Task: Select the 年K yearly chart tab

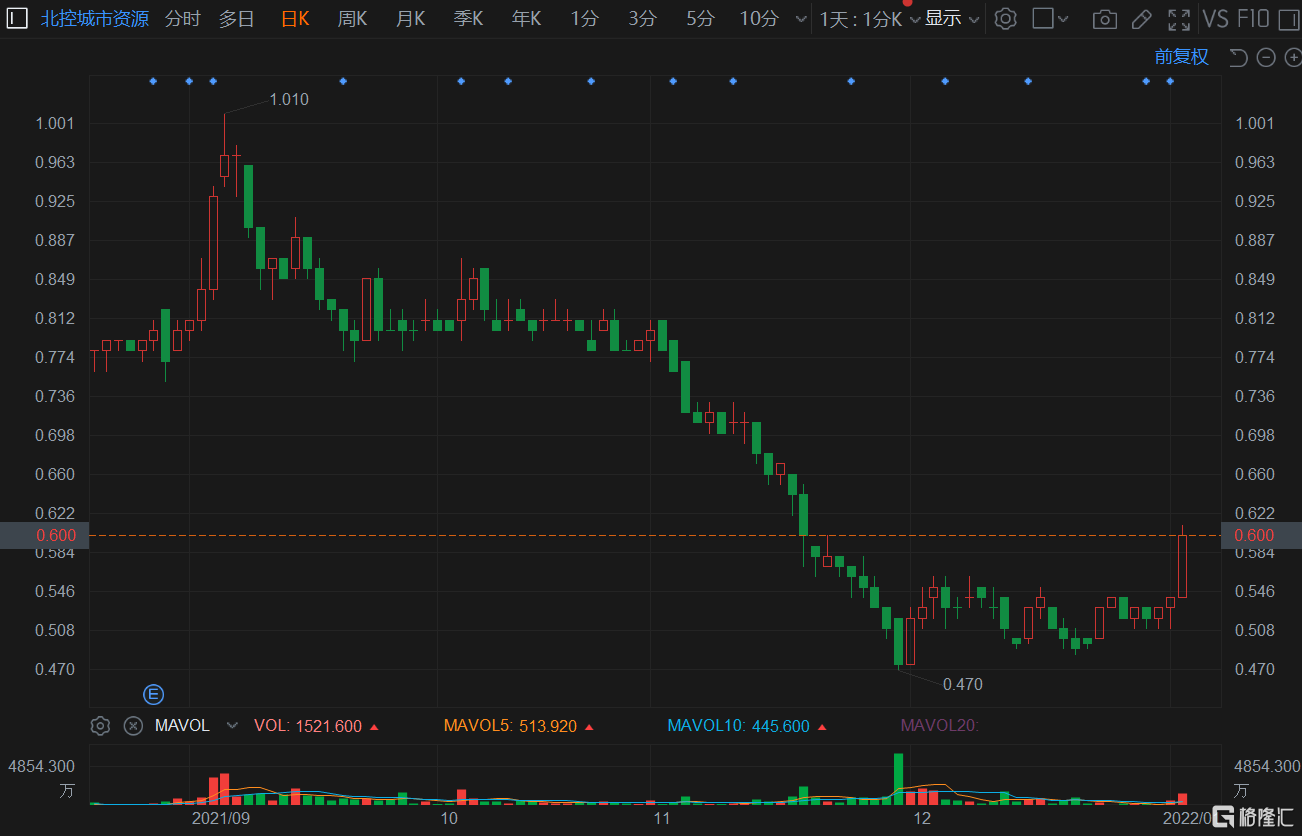Action: point(526,19)
